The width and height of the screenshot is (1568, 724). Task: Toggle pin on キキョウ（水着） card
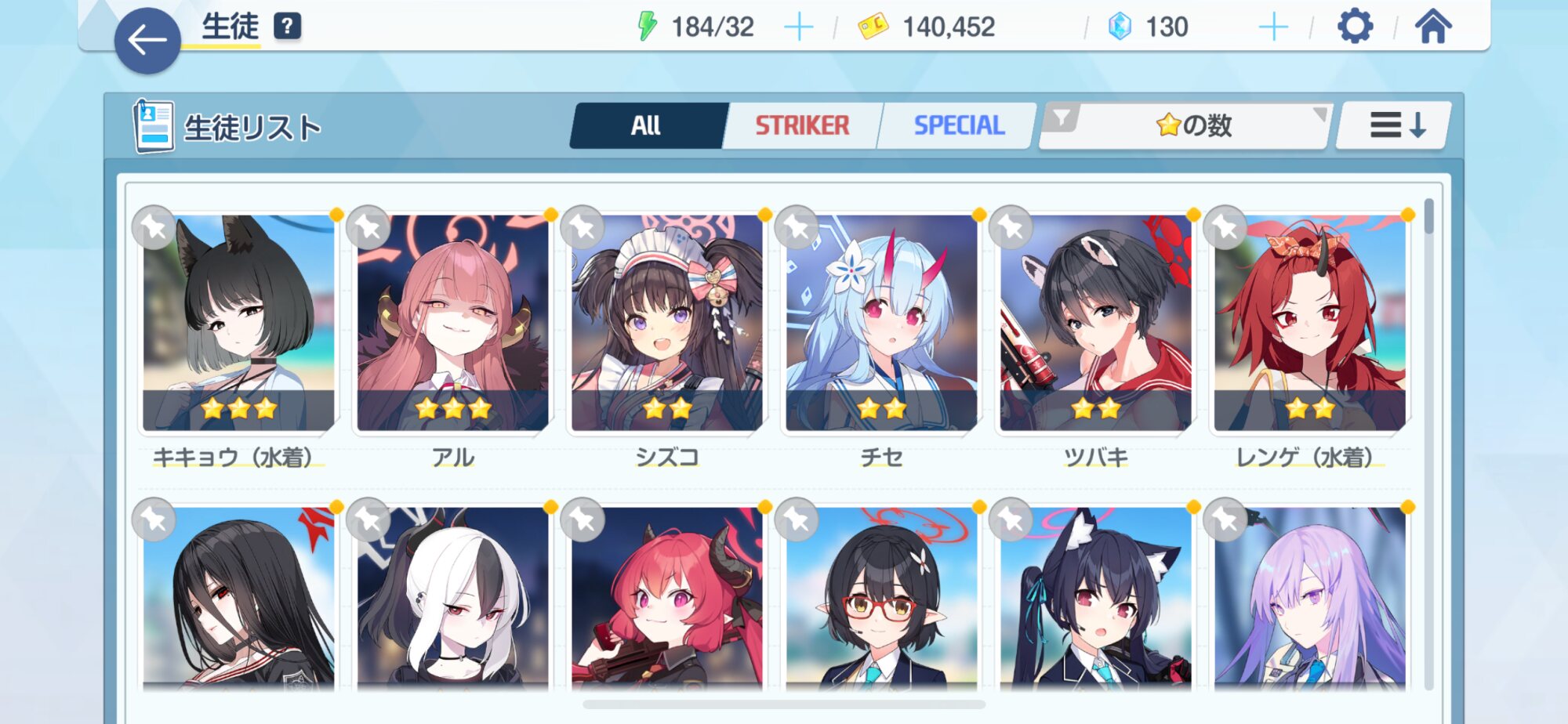154,227
